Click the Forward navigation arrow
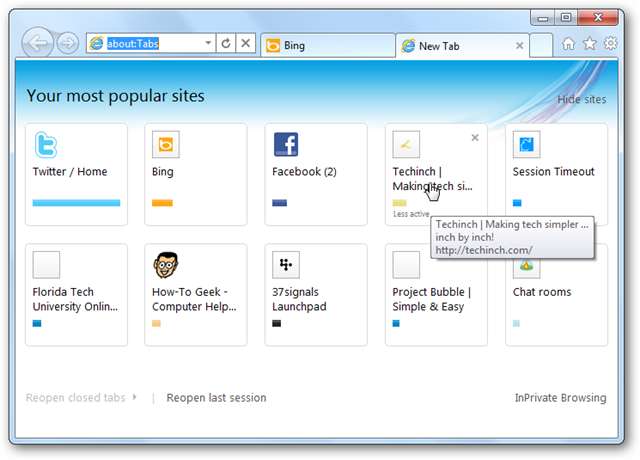The width and height of the screenshot is (640, 460). click(x=68, y=43)
